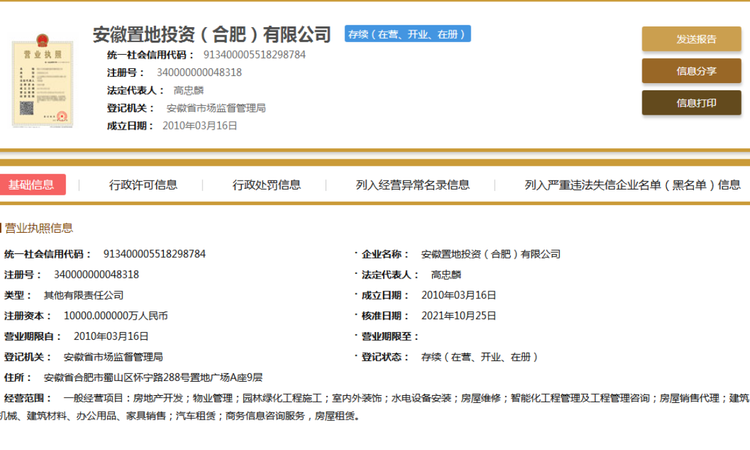
Task: Click the 经营范围 business scope text
Action: pos(375,406)
